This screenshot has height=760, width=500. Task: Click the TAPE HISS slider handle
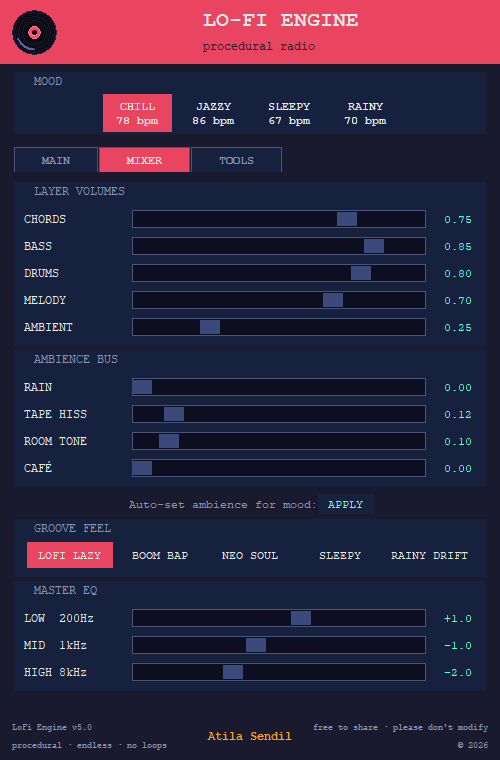(174, 414)
